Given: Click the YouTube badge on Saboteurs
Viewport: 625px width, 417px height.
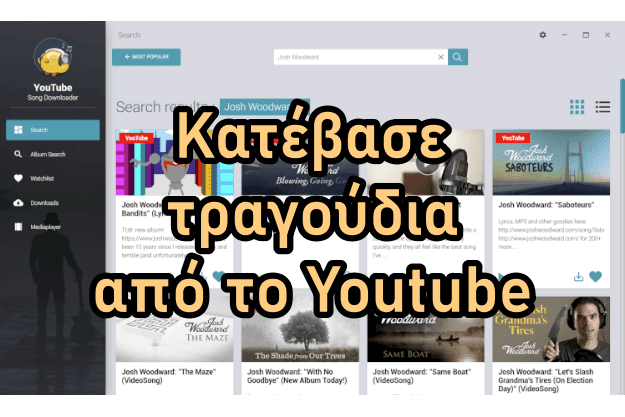Looking at the screenshot, I should click(513, 138).
